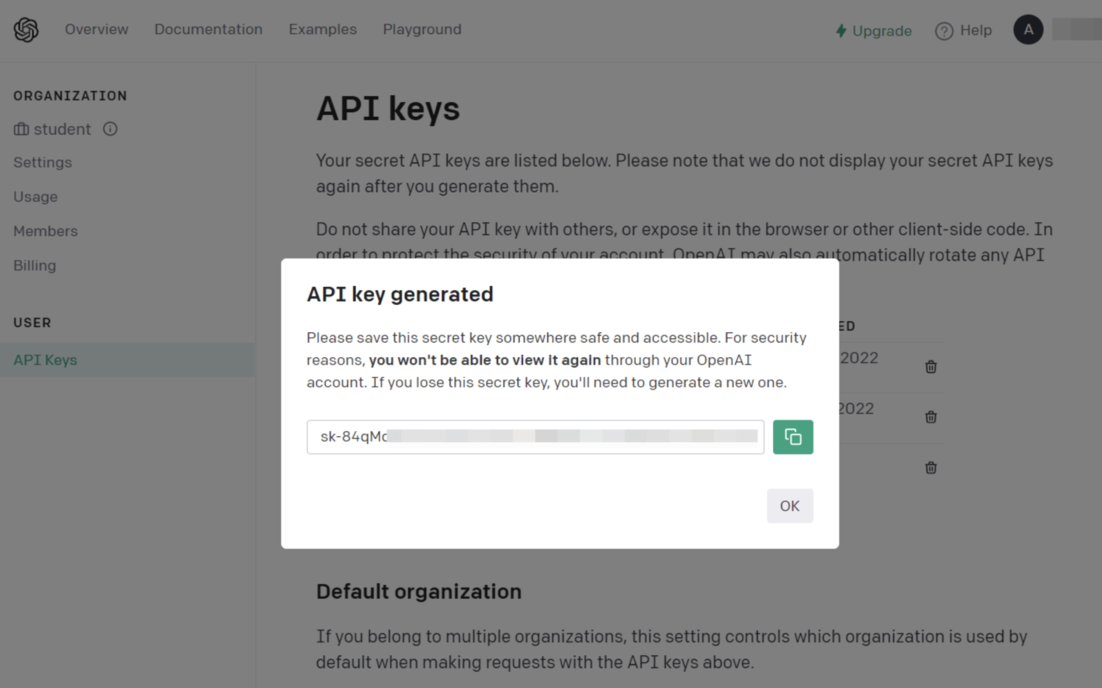Click inside the secret key text field

point(535,437)
